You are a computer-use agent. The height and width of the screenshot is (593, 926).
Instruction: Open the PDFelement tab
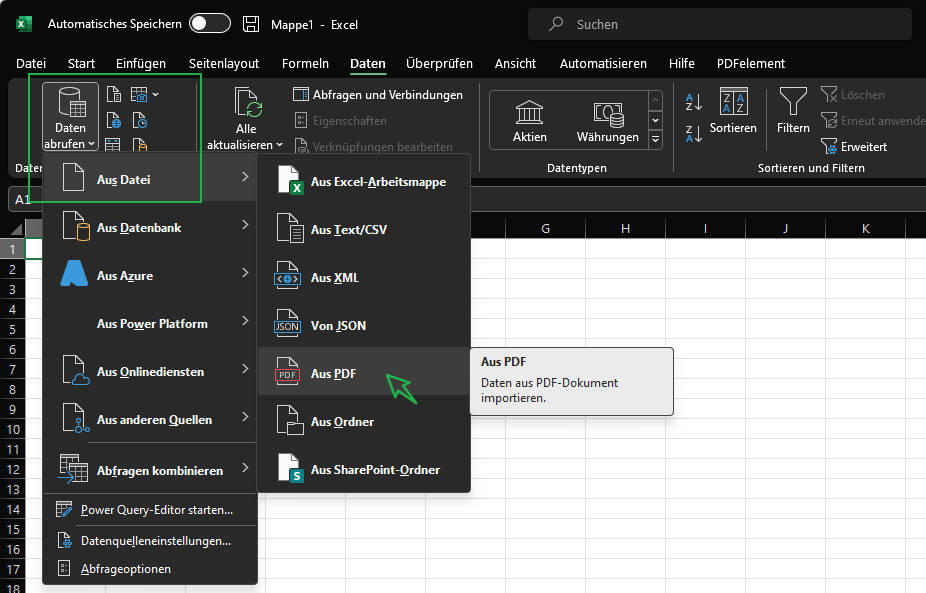pyautogui.click(x=751, y=63)
